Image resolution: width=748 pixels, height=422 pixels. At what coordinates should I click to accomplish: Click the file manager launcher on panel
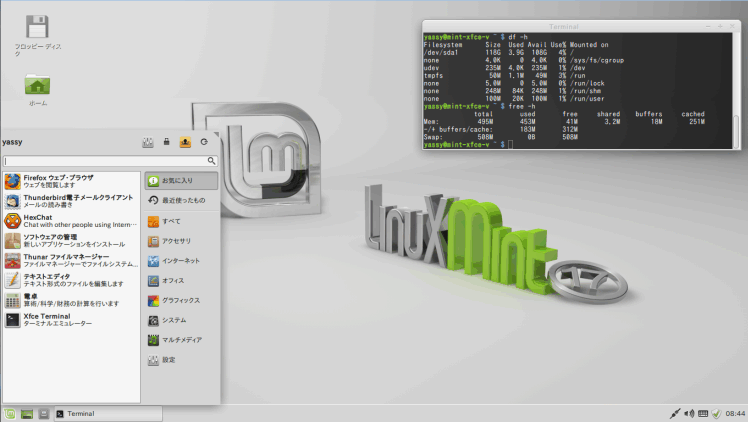(44, 414)
